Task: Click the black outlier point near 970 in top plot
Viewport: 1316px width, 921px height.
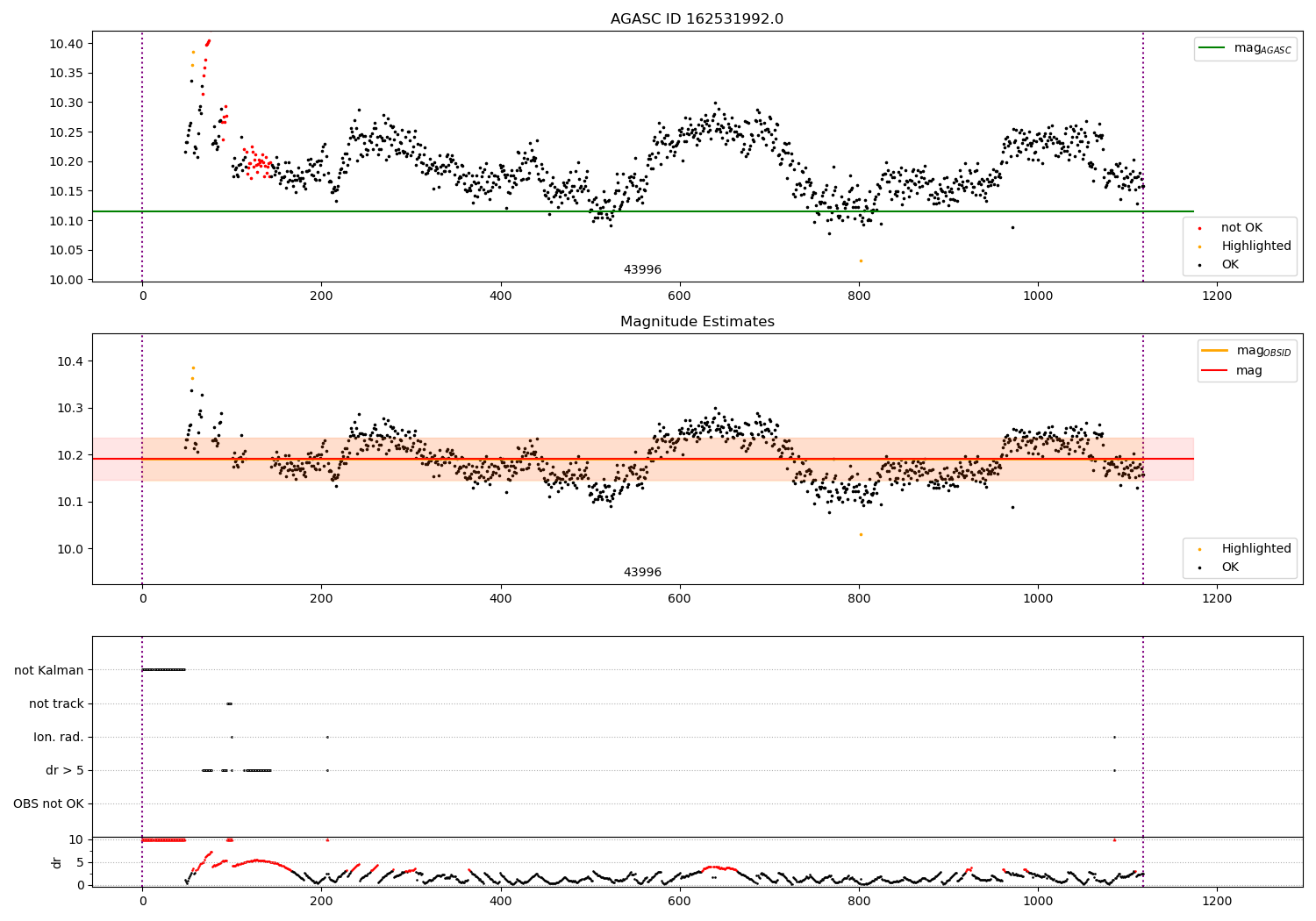Action: click(x=1012, y=227)
